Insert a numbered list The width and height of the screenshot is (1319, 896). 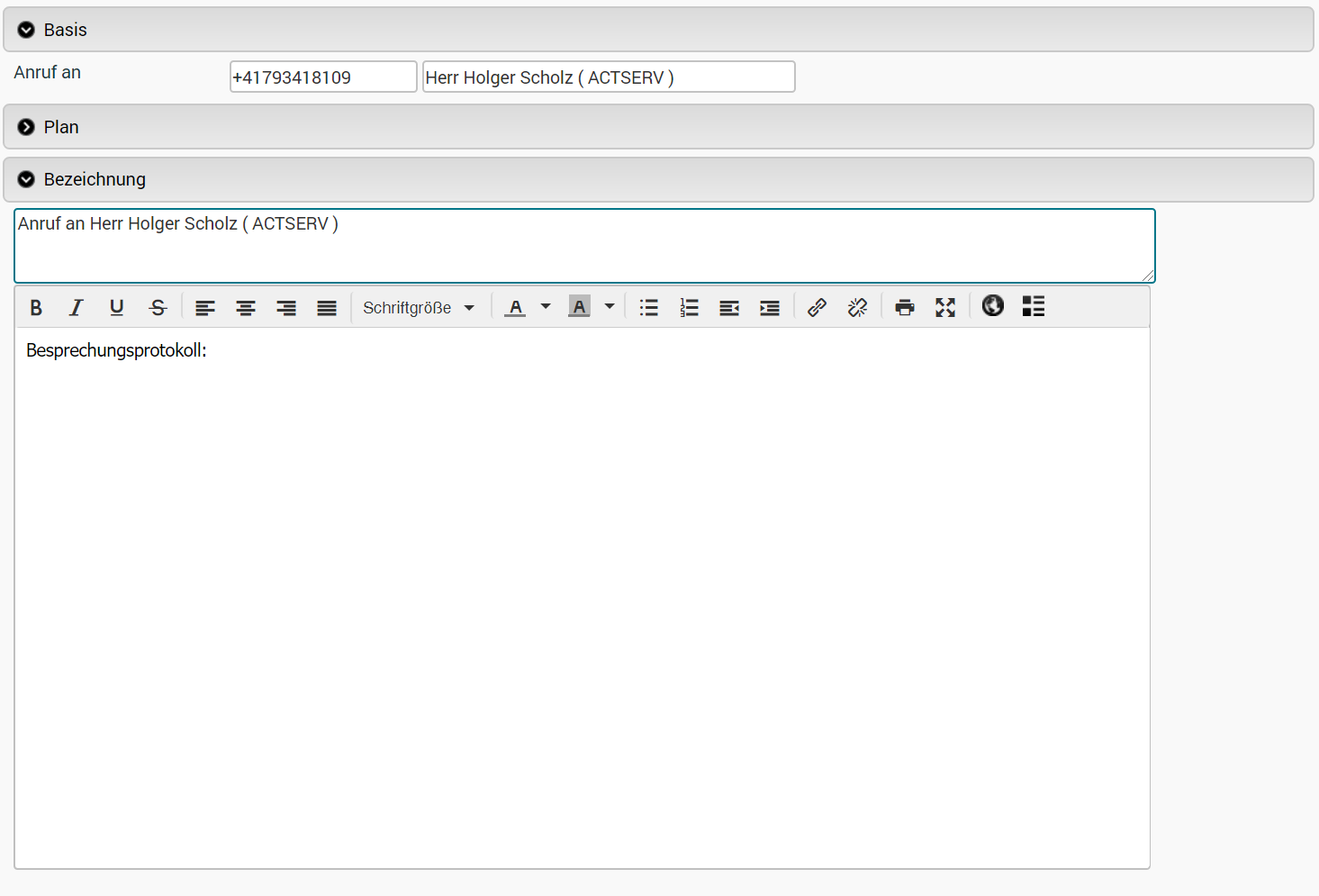point(690,308)
